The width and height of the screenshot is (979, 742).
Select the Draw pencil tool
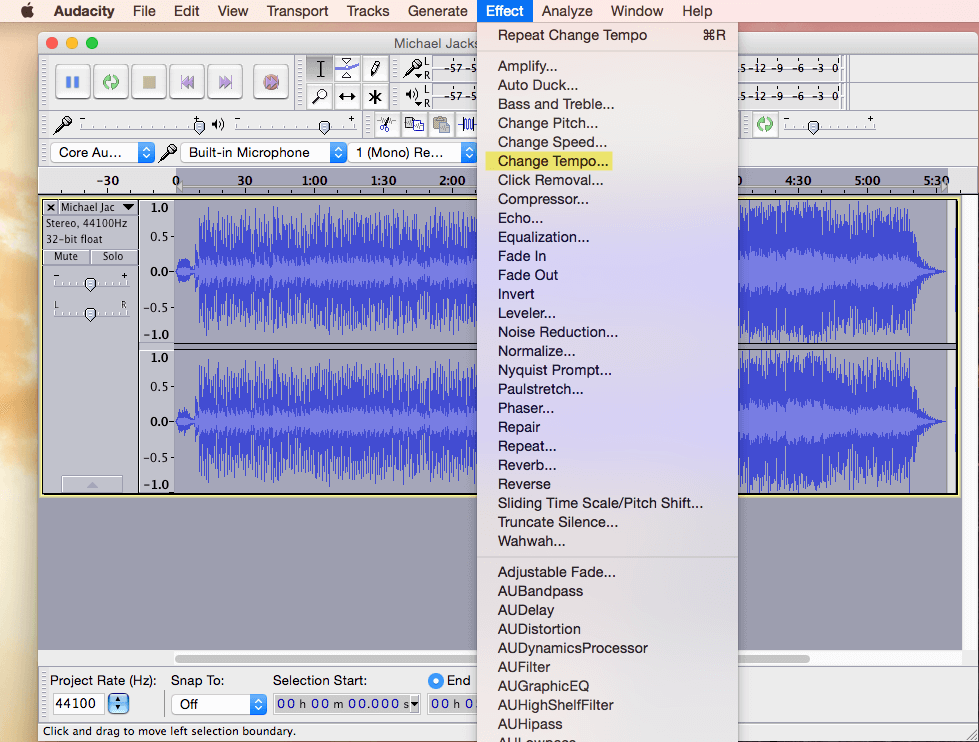[x=375, y=68]
